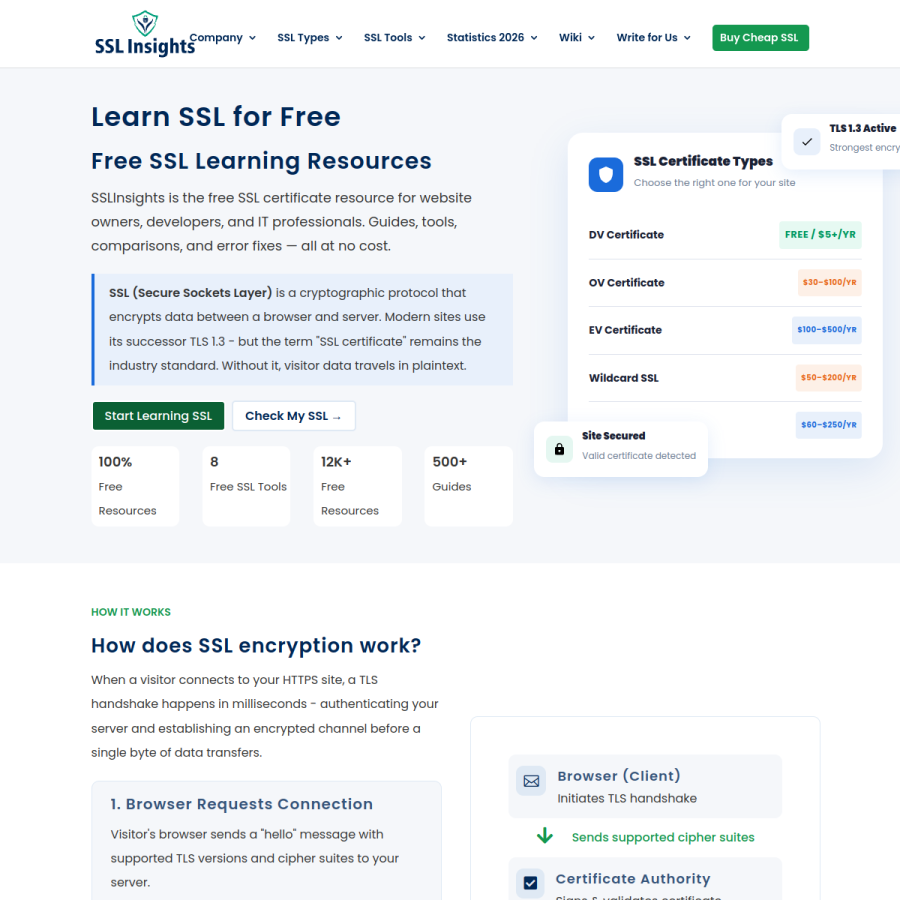900x900 pixels.
Task: Click the 8 Free SSL Tools stat card
Action: [x=246, y=486]
